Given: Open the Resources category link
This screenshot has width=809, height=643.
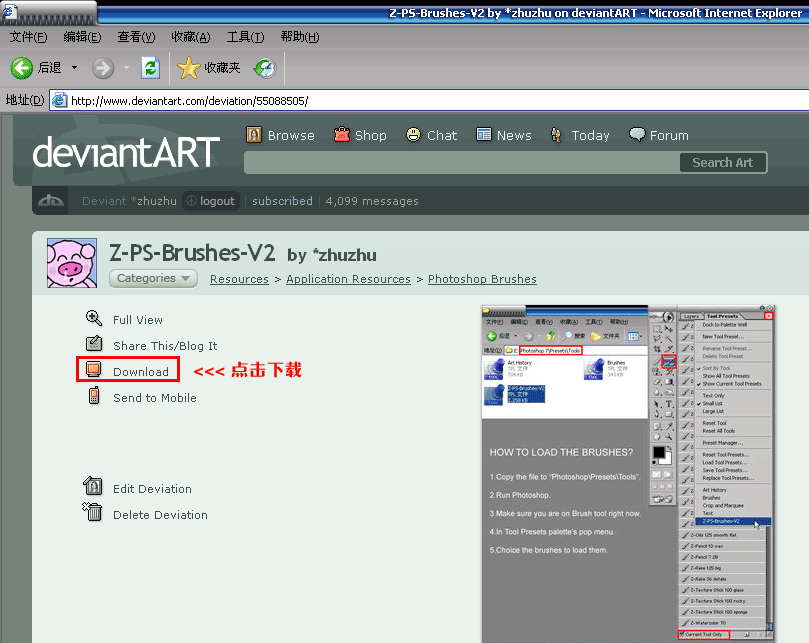Looking at the screenshot, I should (239, 279).
